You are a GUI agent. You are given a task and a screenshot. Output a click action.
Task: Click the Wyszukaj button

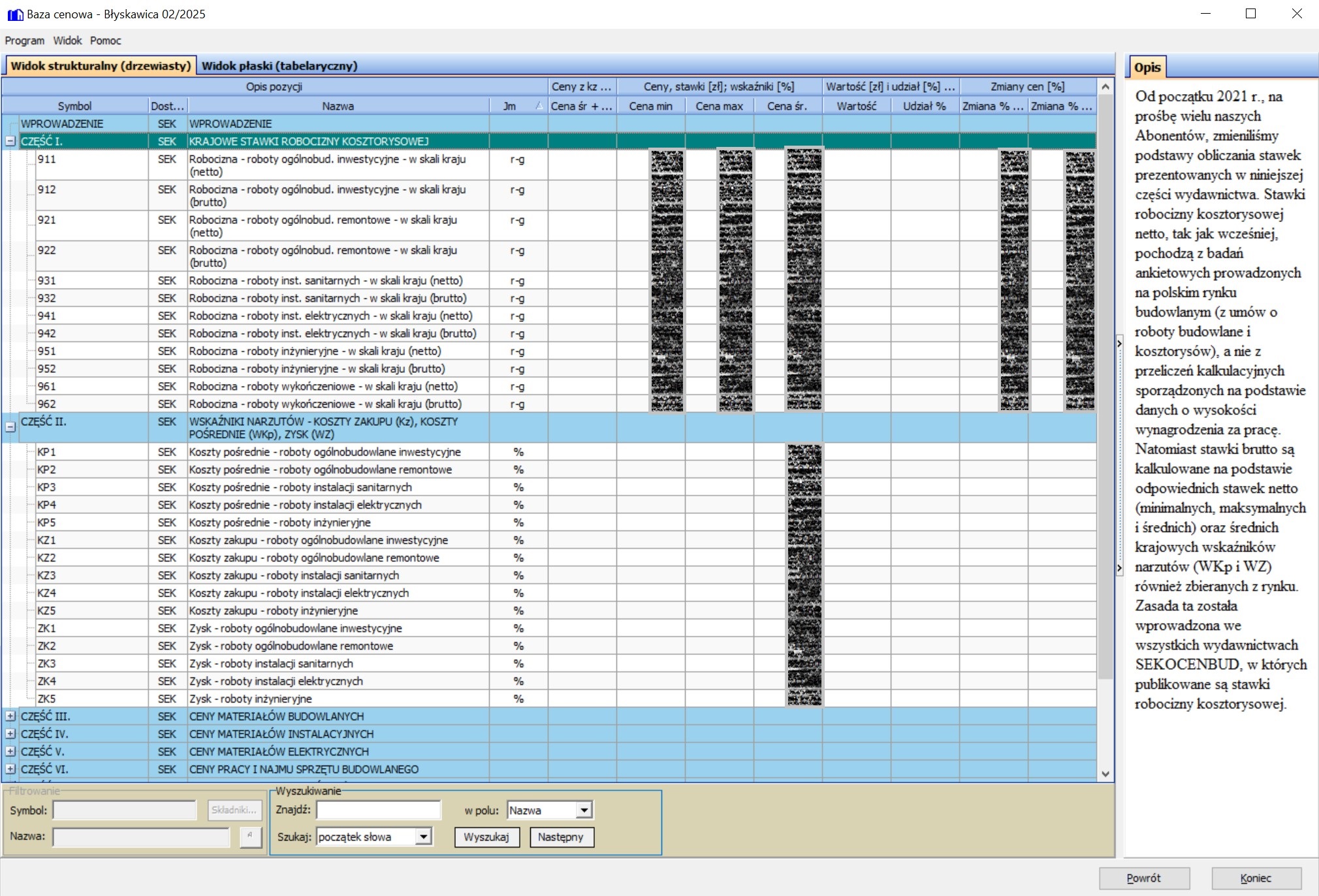coord(486,837)
